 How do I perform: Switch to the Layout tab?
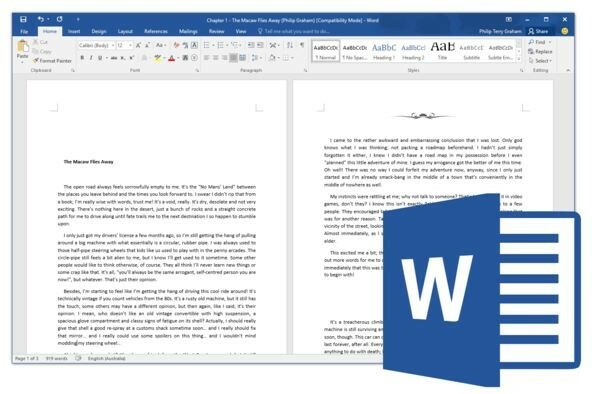click(125, 31)
